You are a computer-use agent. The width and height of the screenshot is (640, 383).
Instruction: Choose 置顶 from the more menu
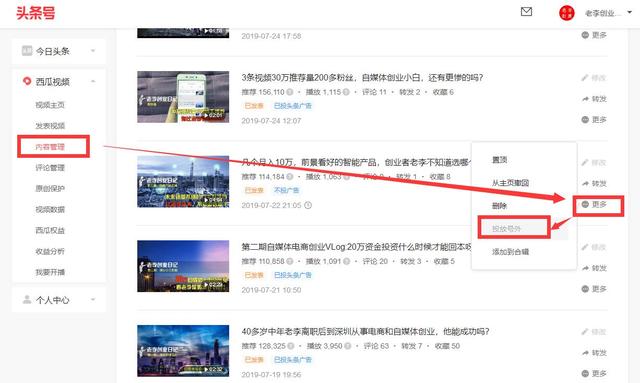499,160
